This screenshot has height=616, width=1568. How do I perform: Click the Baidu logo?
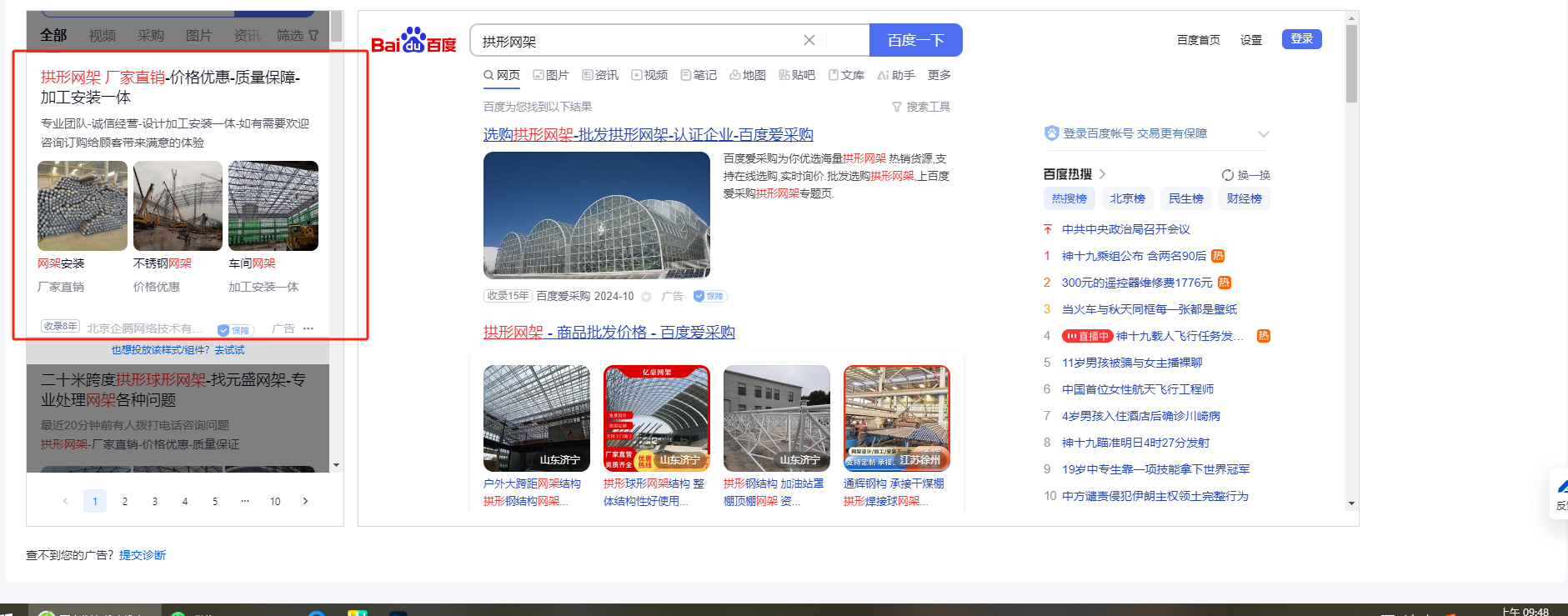(413, 41)
